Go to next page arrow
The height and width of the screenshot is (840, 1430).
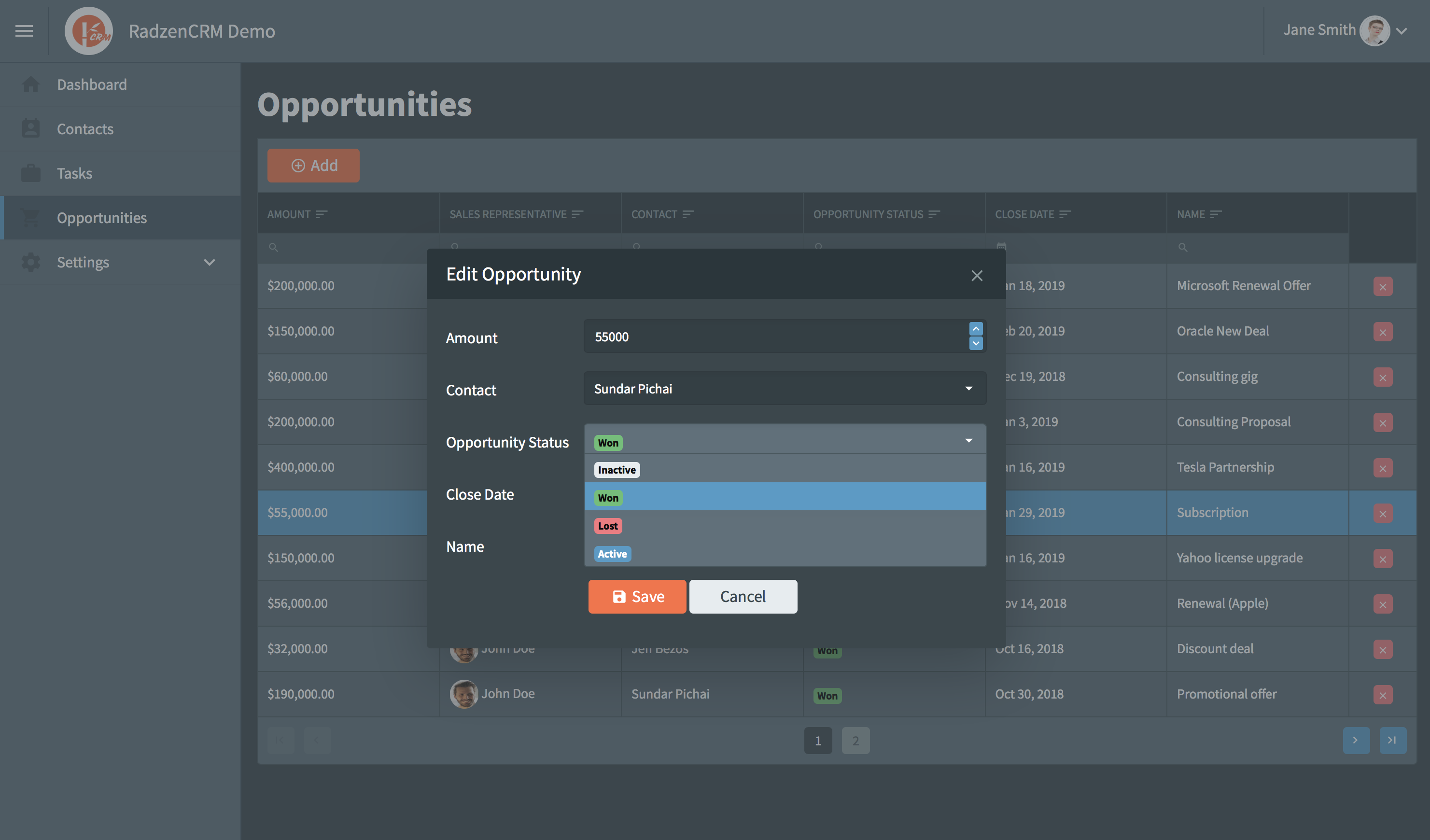(x=1356, y=740)
